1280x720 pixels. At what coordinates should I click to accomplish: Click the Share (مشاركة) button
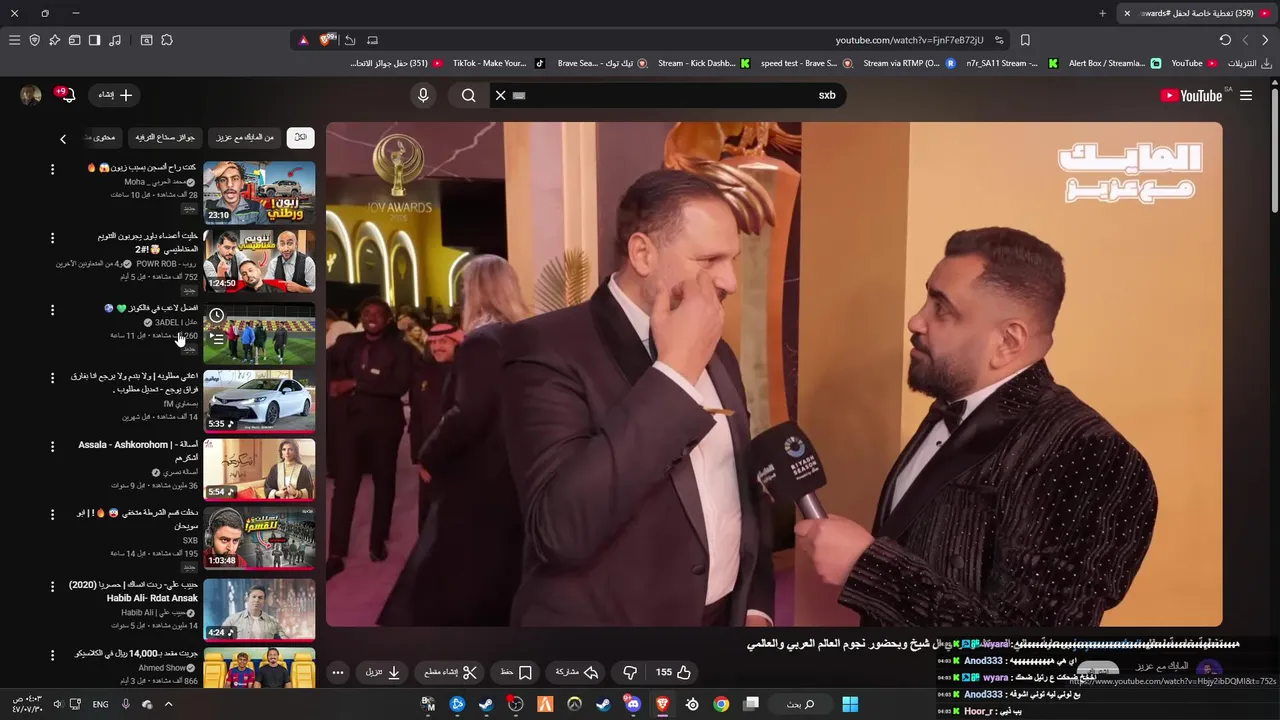point(576,672)
